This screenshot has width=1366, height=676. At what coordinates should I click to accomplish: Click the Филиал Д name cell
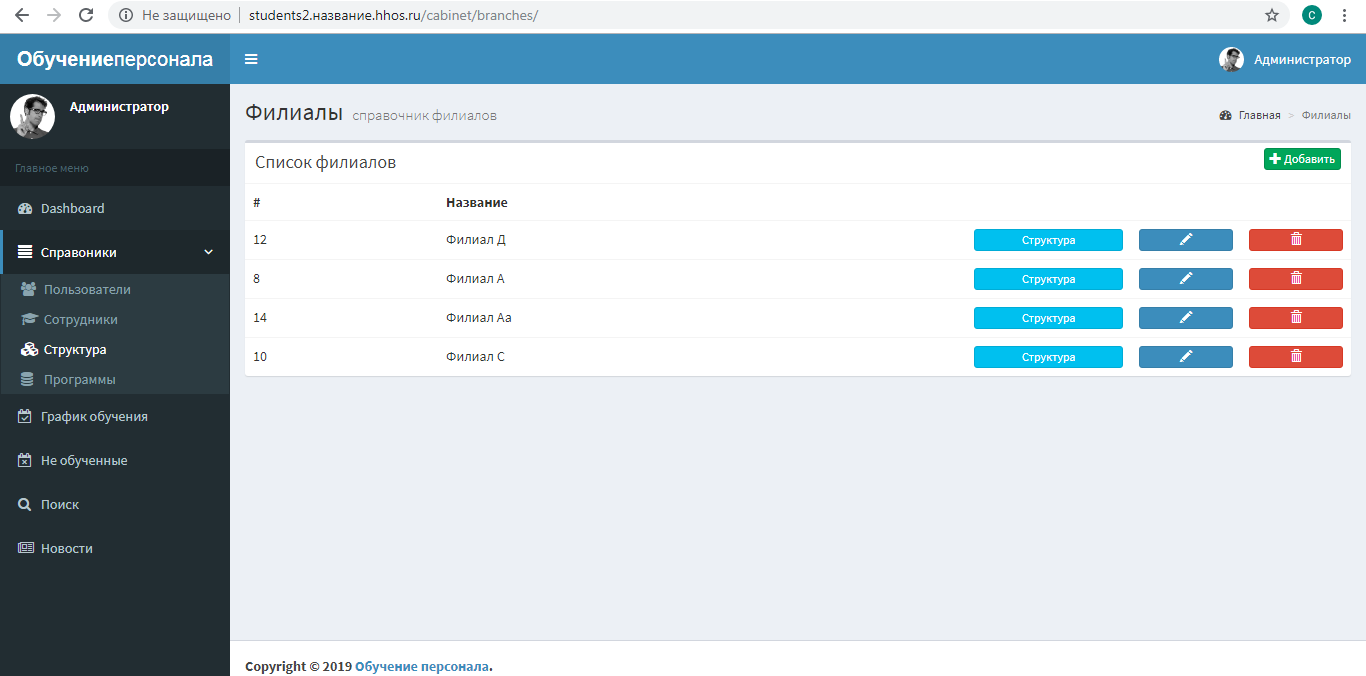476,240
